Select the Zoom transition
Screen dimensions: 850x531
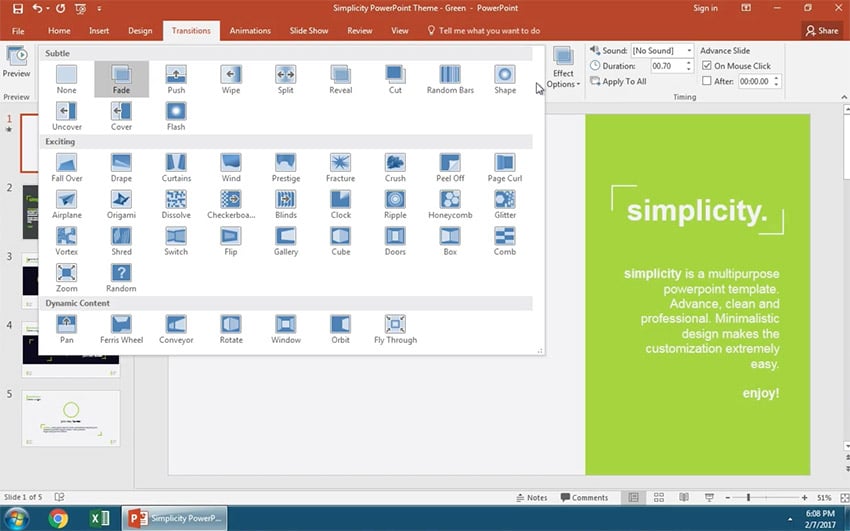(x=67, y=278)
